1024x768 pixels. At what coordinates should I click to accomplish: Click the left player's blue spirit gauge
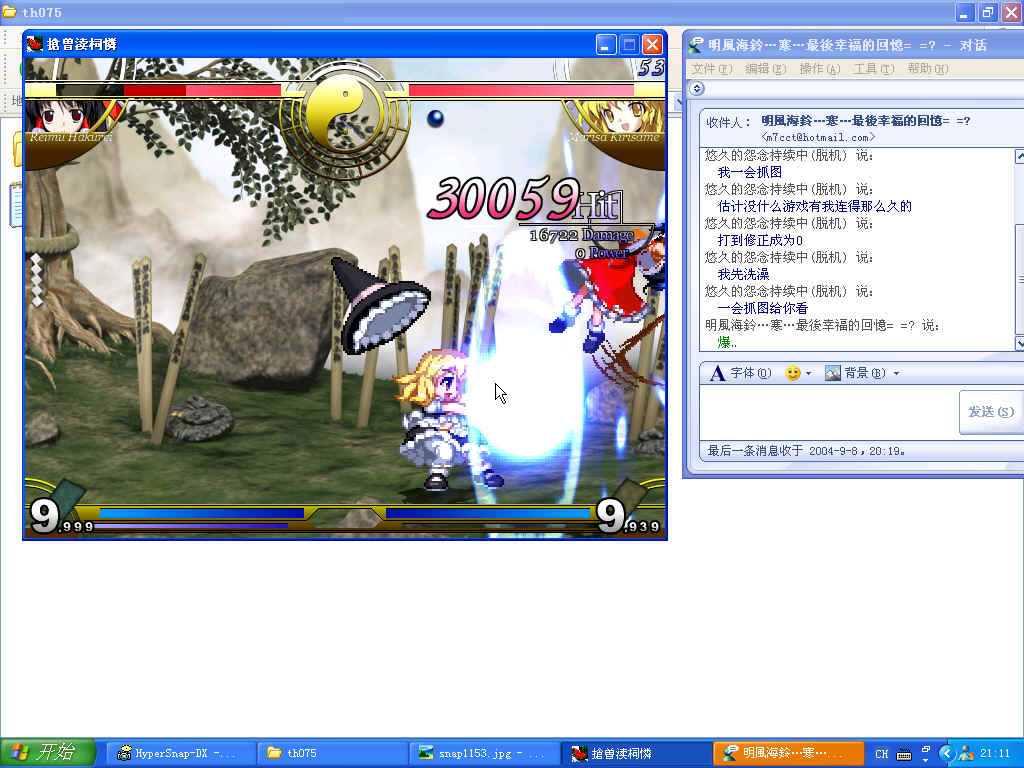point(201,513)
